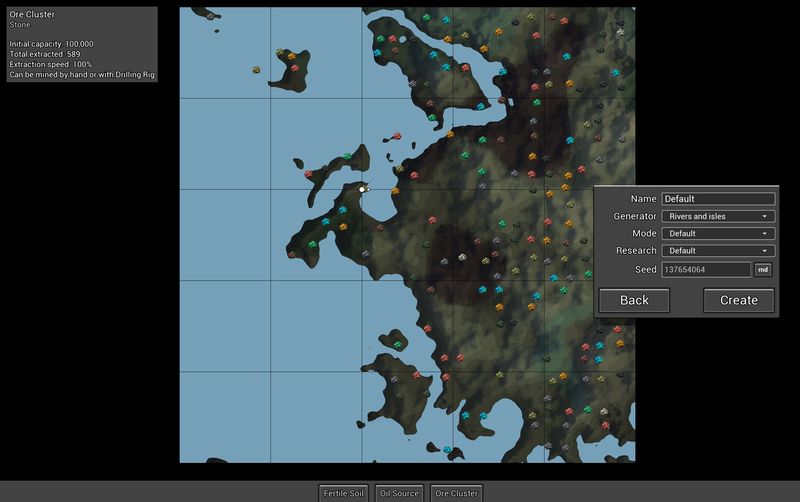800x502 pixels.
Task: Click the Back button
Action: [634, 300]
